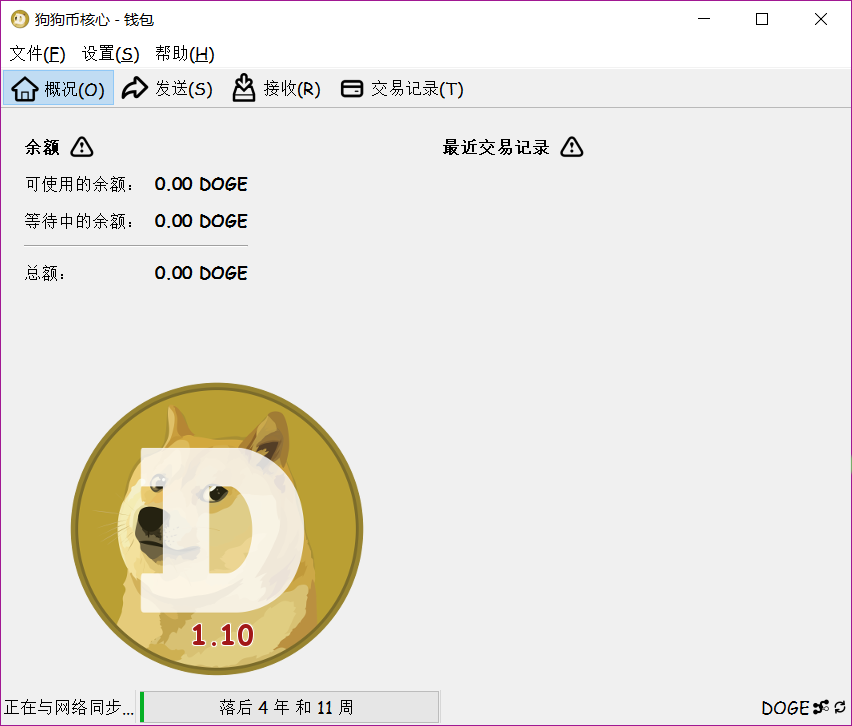Click the syncing spinner icon in status bar

point(840,708)
